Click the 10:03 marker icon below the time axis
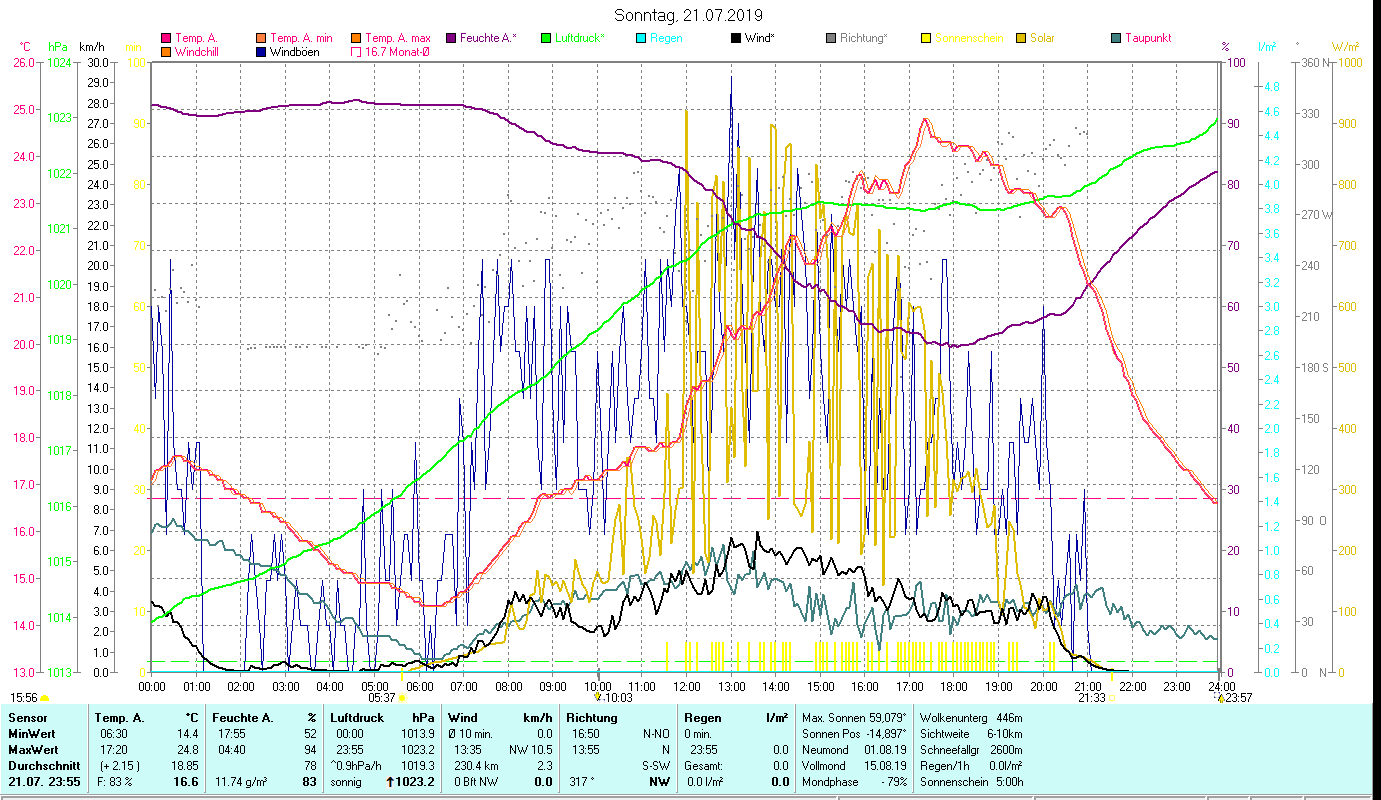 (597, 698)
